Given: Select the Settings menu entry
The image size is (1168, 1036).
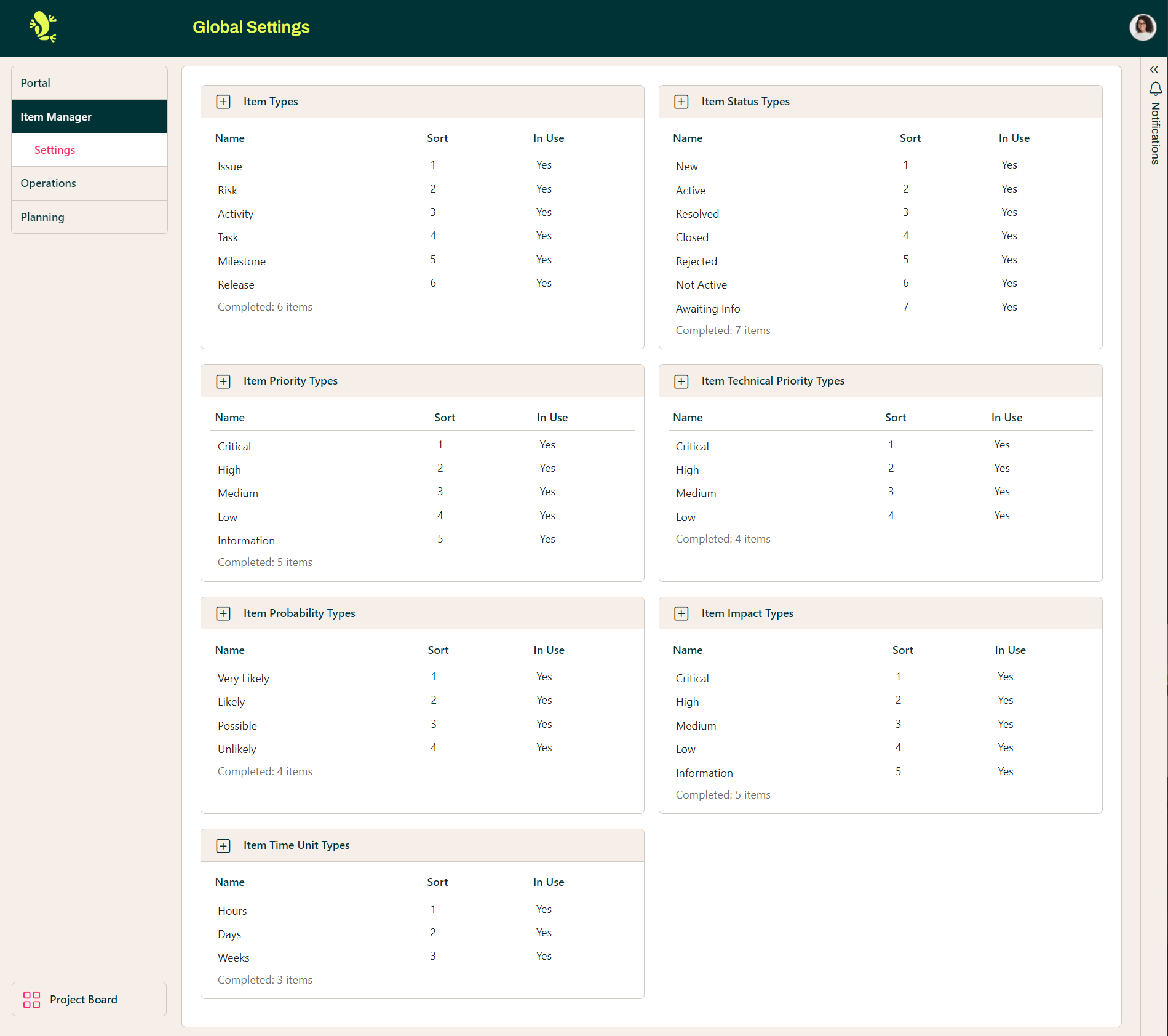Looking at the screenshot, I should (55, 149).
